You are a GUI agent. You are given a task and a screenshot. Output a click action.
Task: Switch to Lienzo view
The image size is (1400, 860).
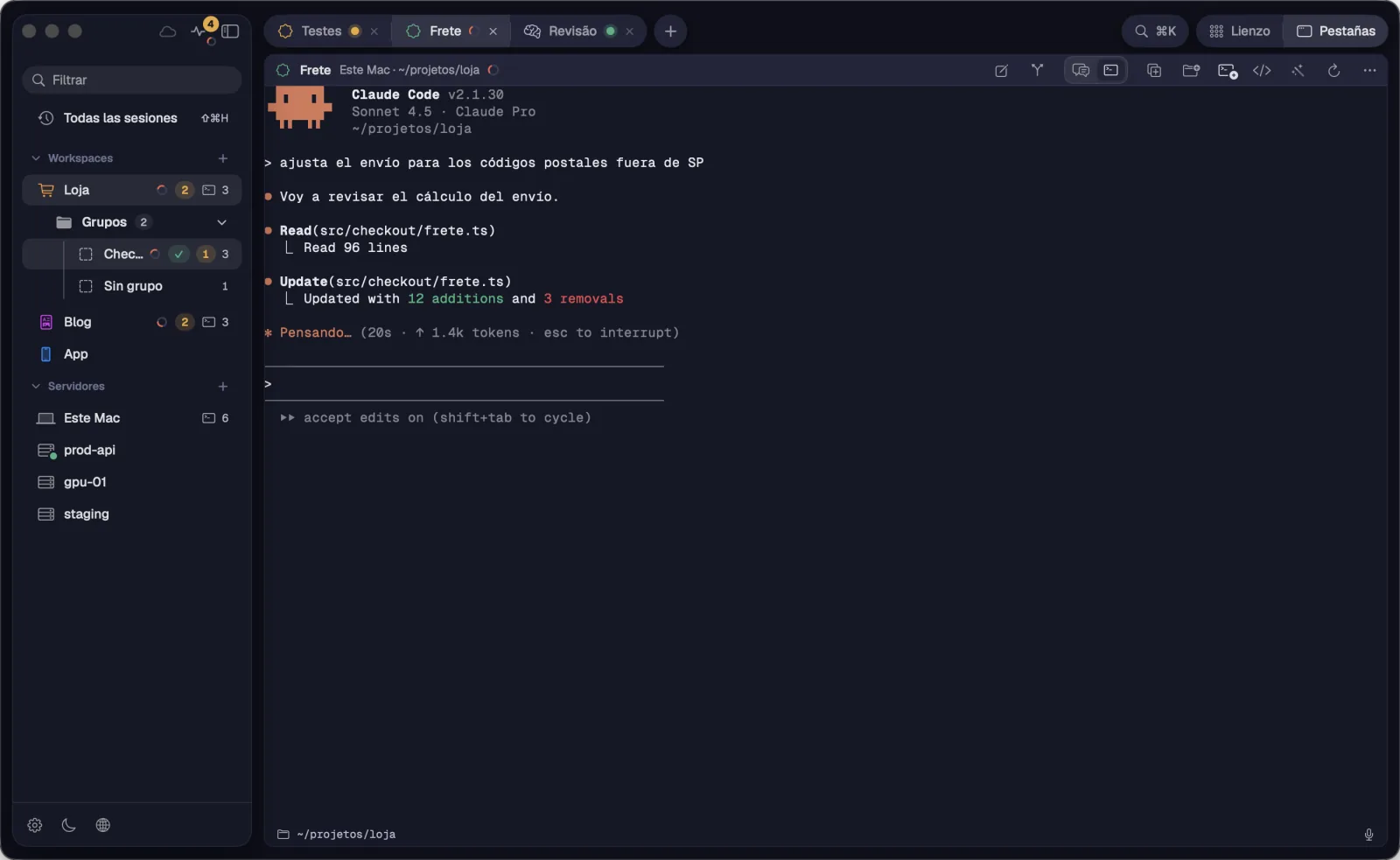click(x=1240, y=31)
